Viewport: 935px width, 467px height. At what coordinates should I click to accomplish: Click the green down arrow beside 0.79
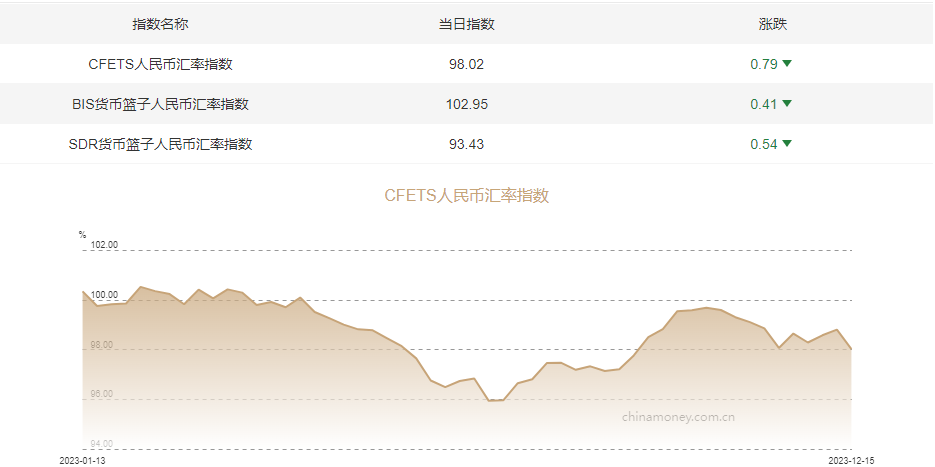[787, 64]
